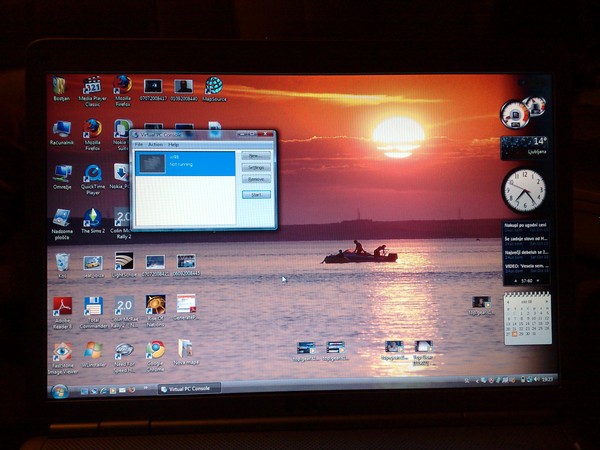This screenshot has height=450, width=600.
Task: Click taskbar clock showing 19:27
Action: (548, 379)
